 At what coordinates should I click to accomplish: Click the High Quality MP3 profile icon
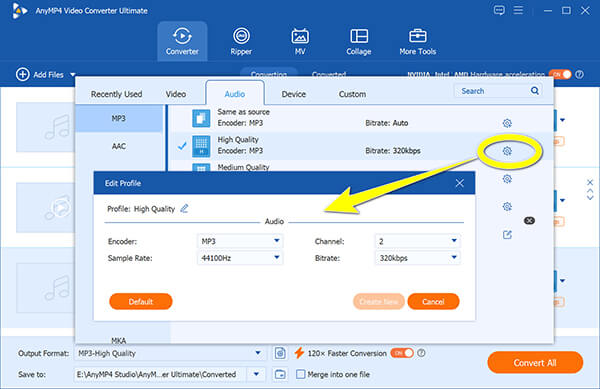coord(201,146)
